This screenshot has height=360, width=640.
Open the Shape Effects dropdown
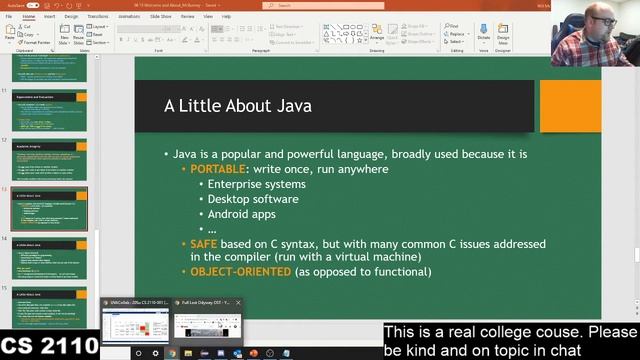[417, 42]
